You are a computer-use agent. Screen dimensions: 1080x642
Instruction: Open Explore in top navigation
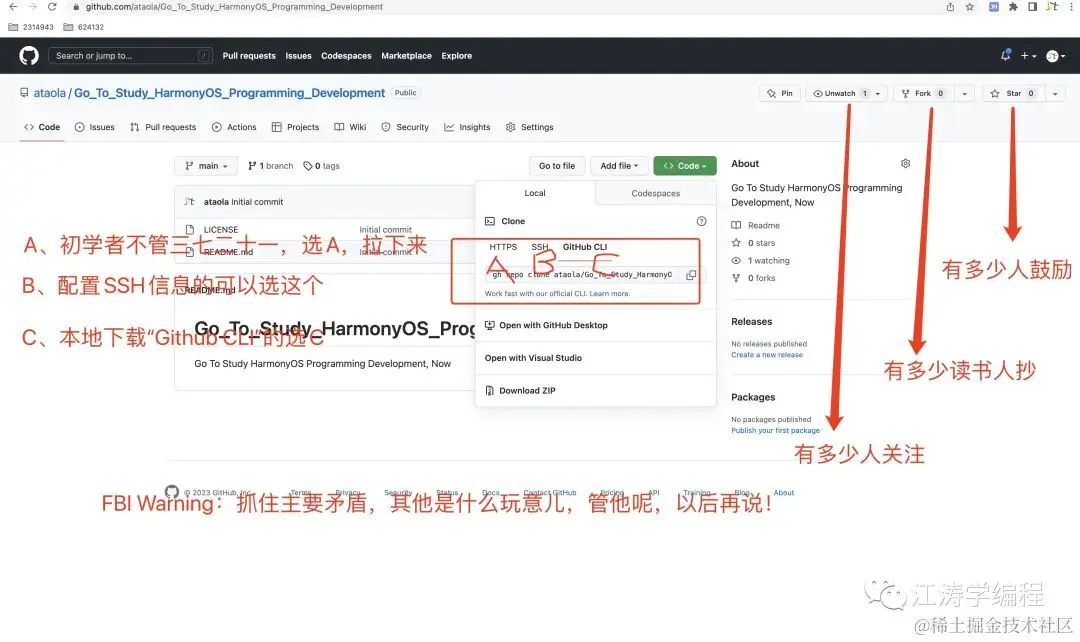(457, 56)
